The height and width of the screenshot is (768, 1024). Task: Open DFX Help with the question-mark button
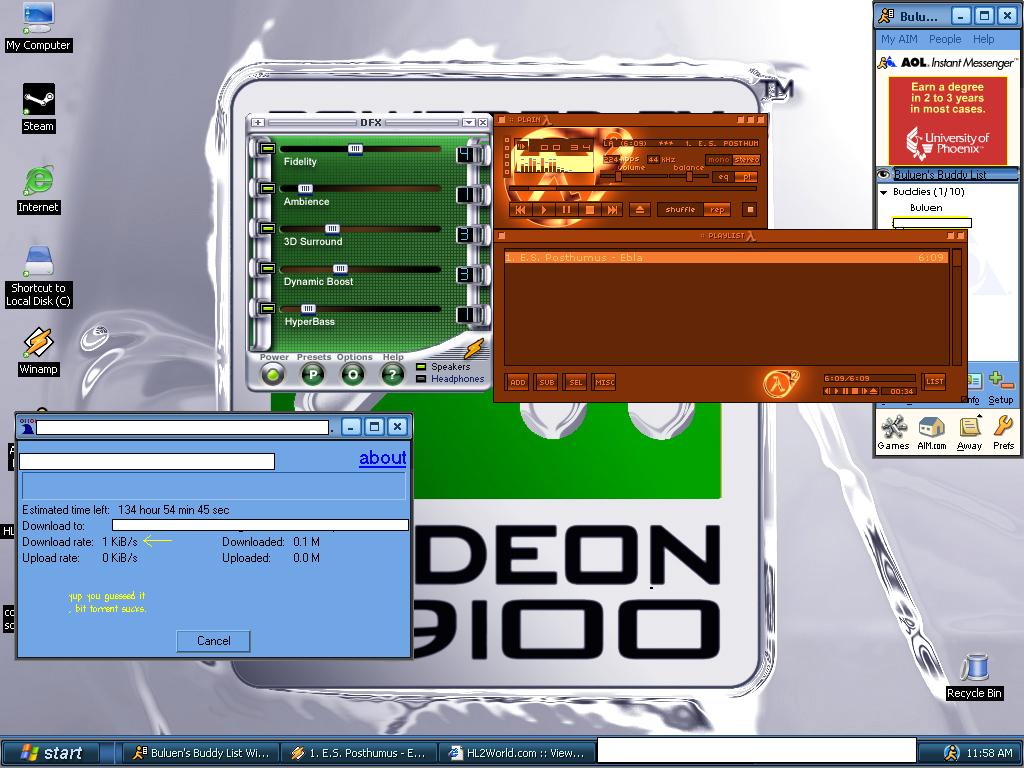(x=392, y=374)
